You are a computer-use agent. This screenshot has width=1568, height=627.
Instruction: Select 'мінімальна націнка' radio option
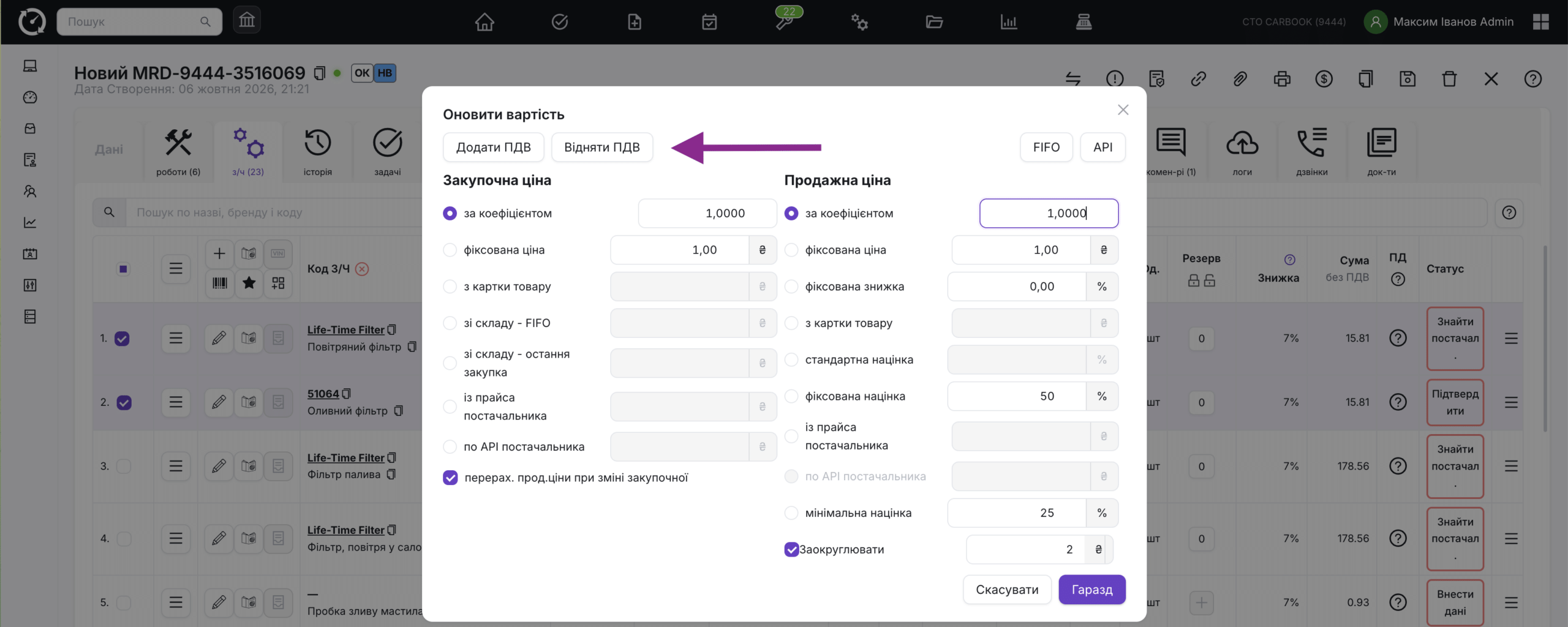point(791,513)
